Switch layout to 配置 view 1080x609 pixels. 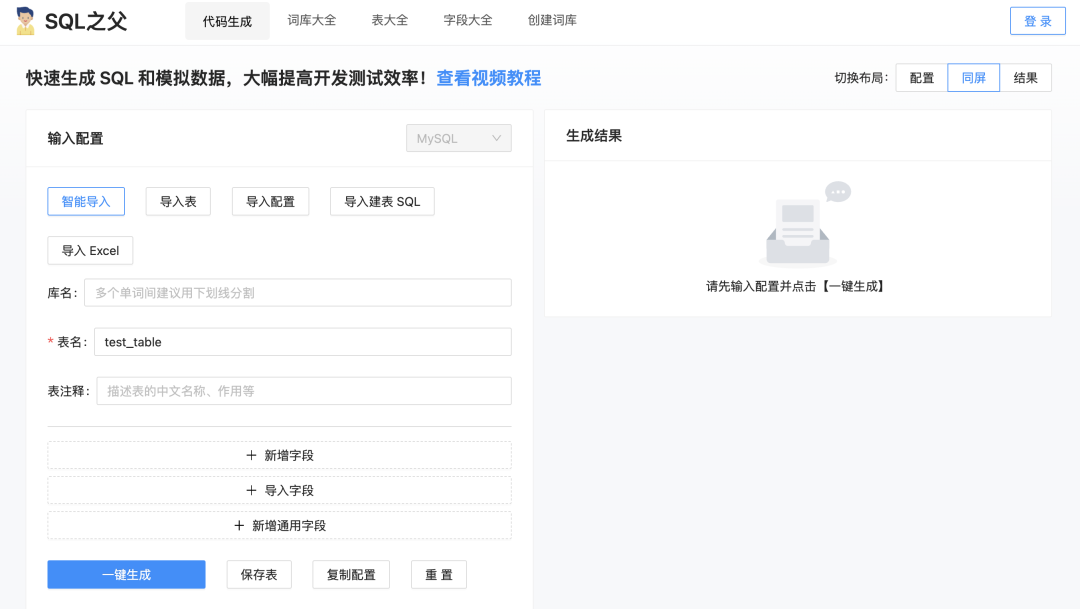click(x=921, y=78)
